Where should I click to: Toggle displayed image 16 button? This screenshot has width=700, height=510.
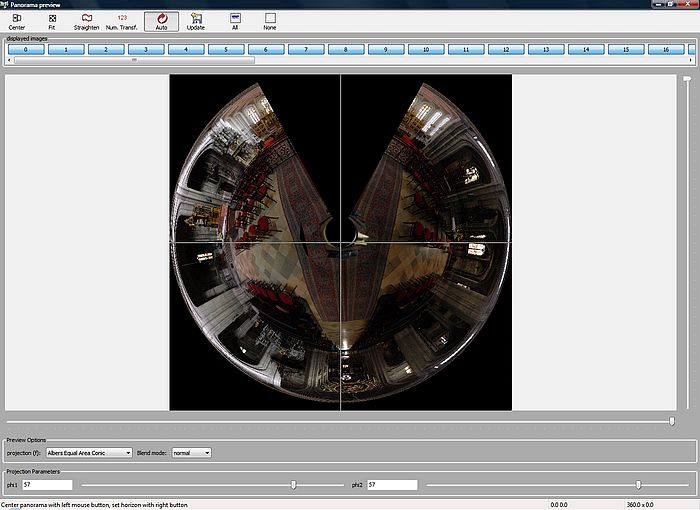666,49
